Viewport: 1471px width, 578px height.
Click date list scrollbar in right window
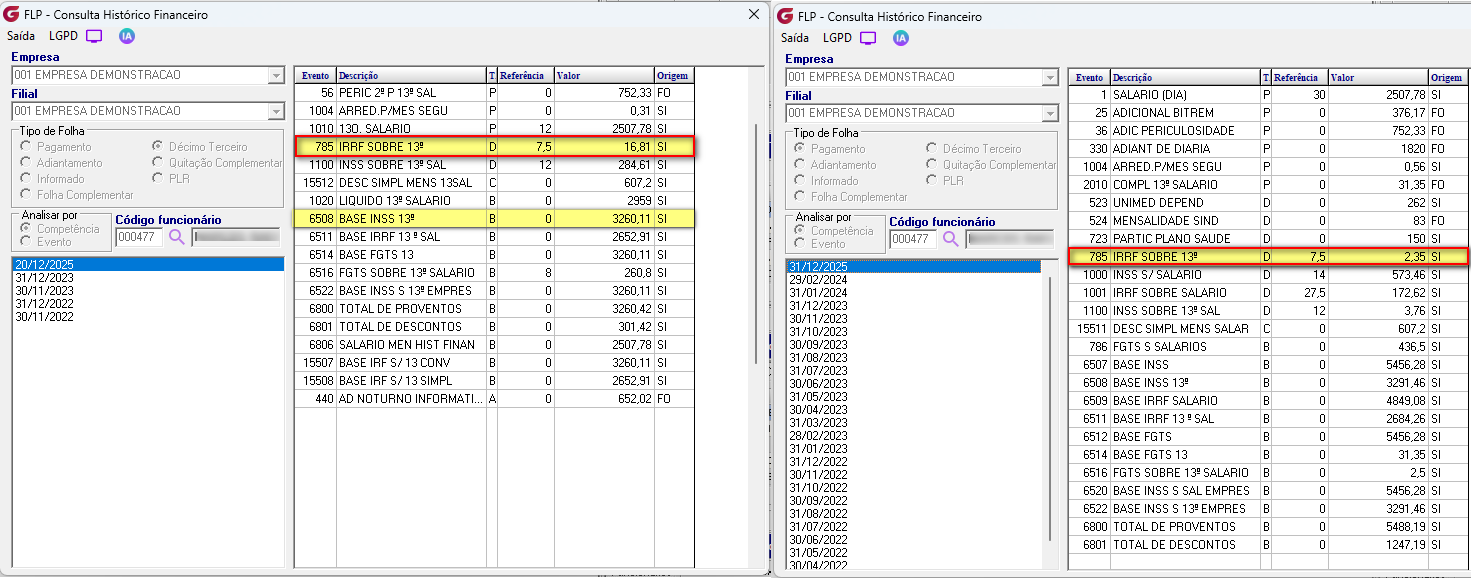pos(1050,410)
